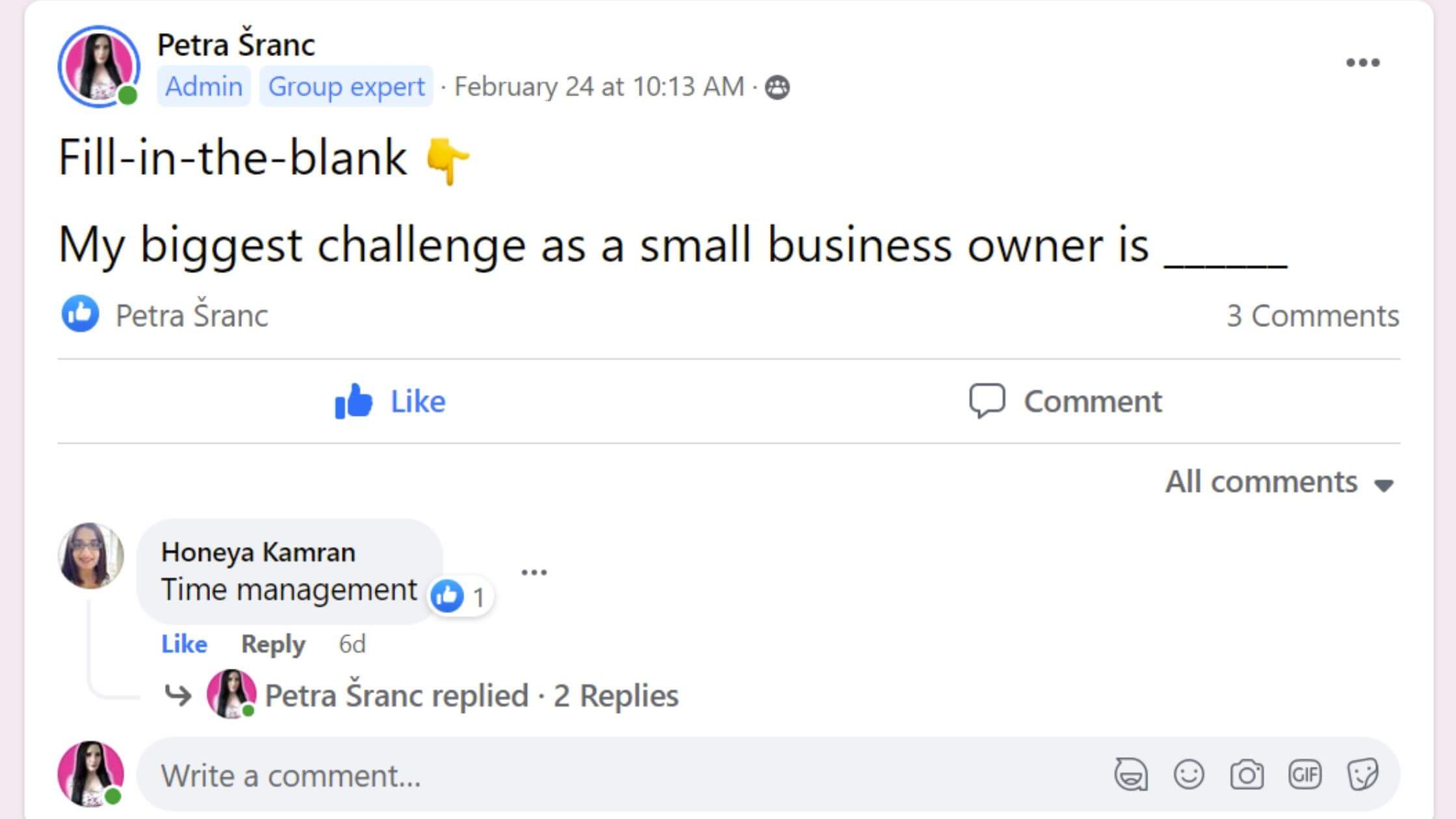Reply to Honeya Kamran's comment
Screen dimensions: 1456x819
(x=273, y=644)
